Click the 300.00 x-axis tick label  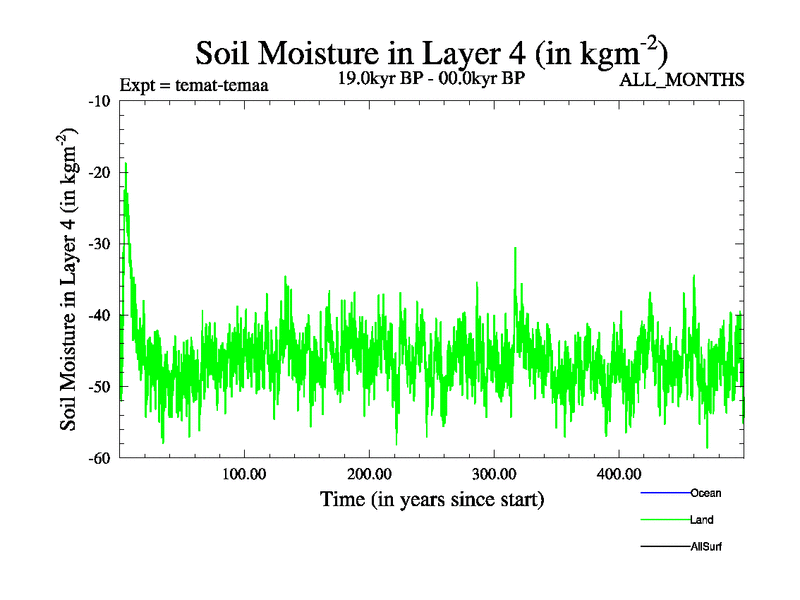pyautogui.click(x=494, y=474)
